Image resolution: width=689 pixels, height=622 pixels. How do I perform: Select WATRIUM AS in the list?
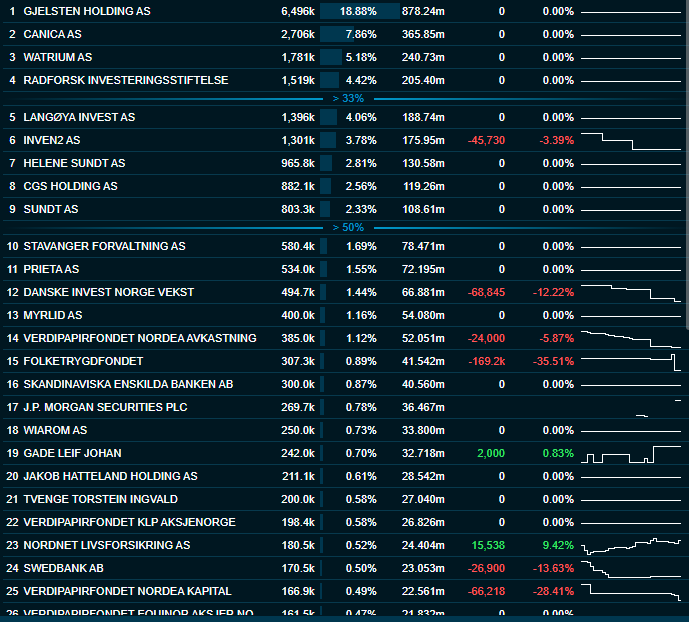click(x=58, y=57)
